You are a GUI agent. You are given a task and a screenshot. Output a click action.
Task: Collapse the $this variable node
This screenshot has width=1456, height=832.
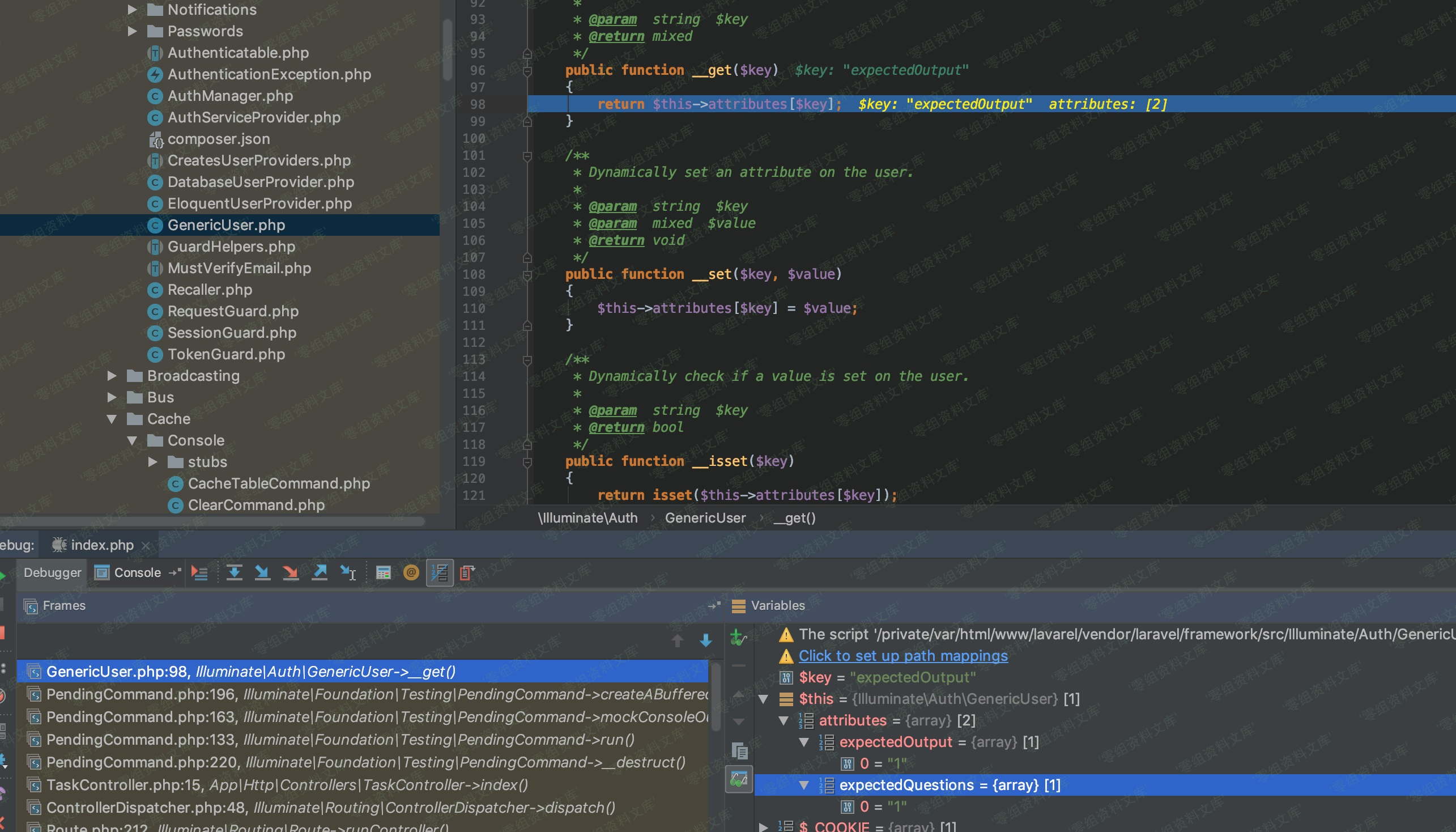(x=763, y=699)
